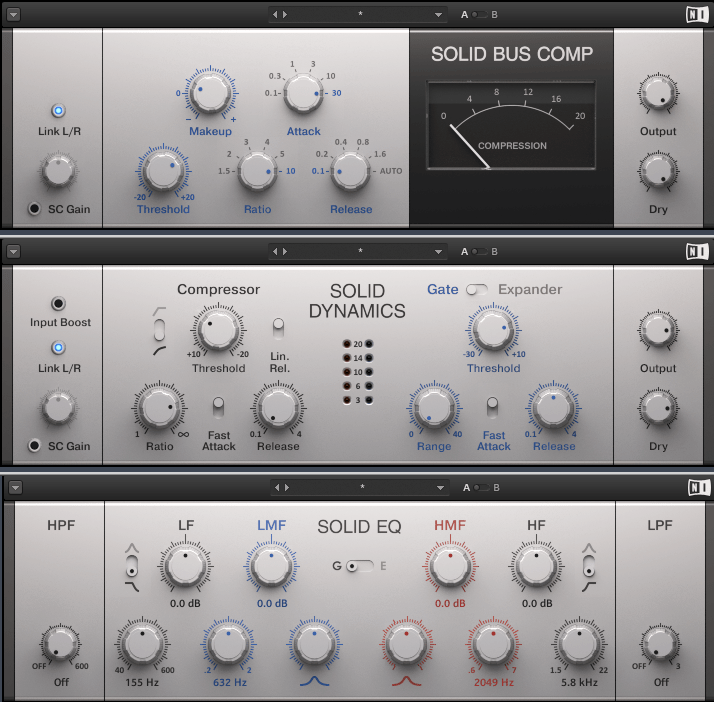Click LPF frequency knob
The height and width of the screenshot is (702, 714).
pos(660,644)
